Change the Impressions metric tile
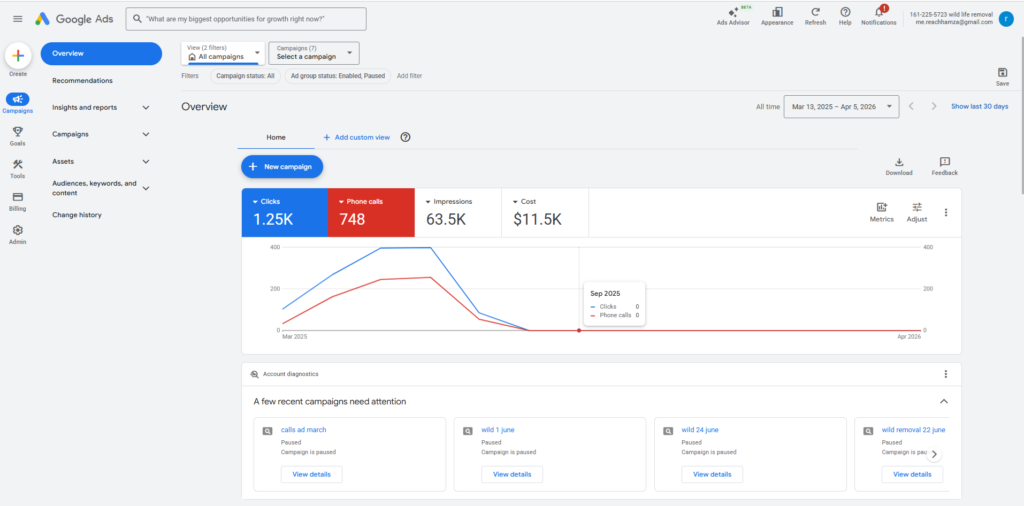This screenshot has height=506, width=1024. 458,212
